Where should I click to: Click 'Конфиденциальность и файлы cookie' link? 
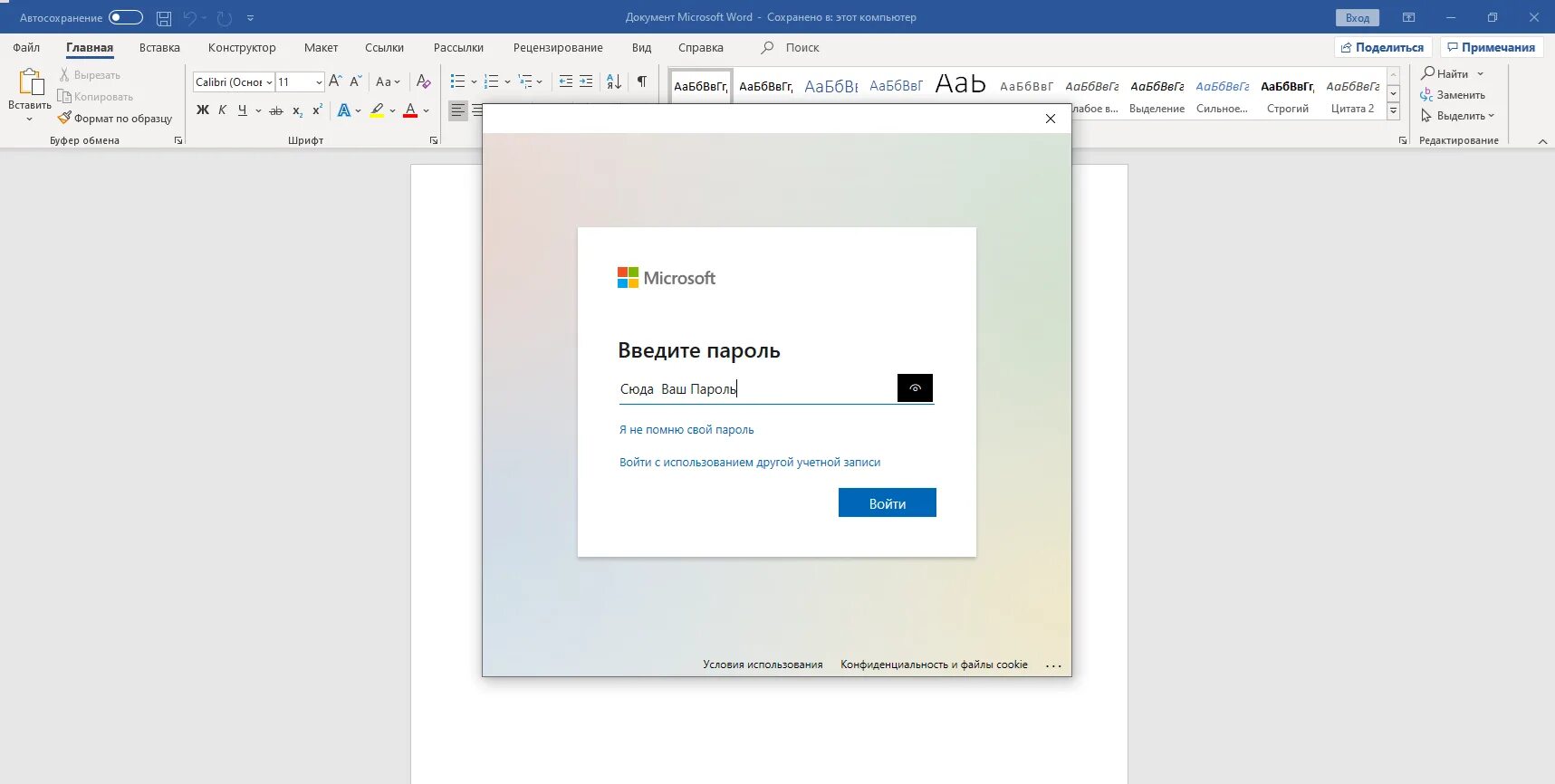pos(934,664)
